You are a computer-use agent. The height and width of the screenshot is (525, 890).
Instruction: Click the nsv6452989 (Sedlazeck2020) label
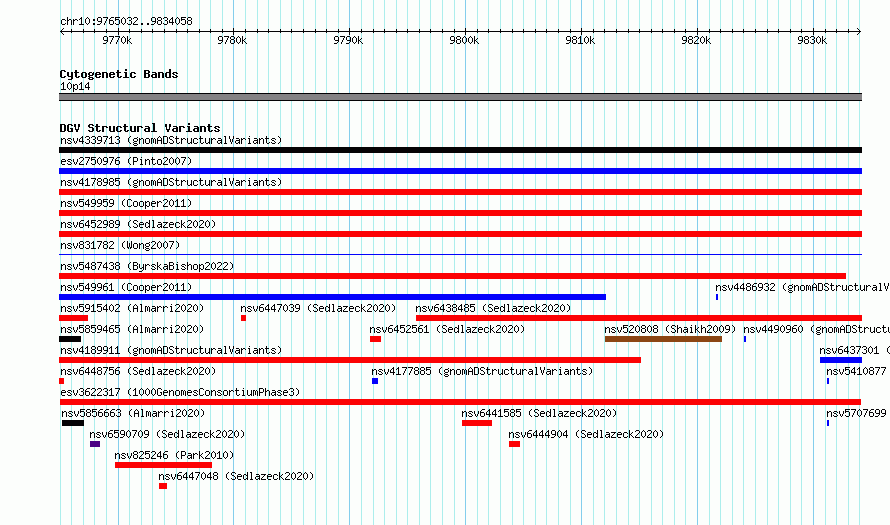coord(138,224)
